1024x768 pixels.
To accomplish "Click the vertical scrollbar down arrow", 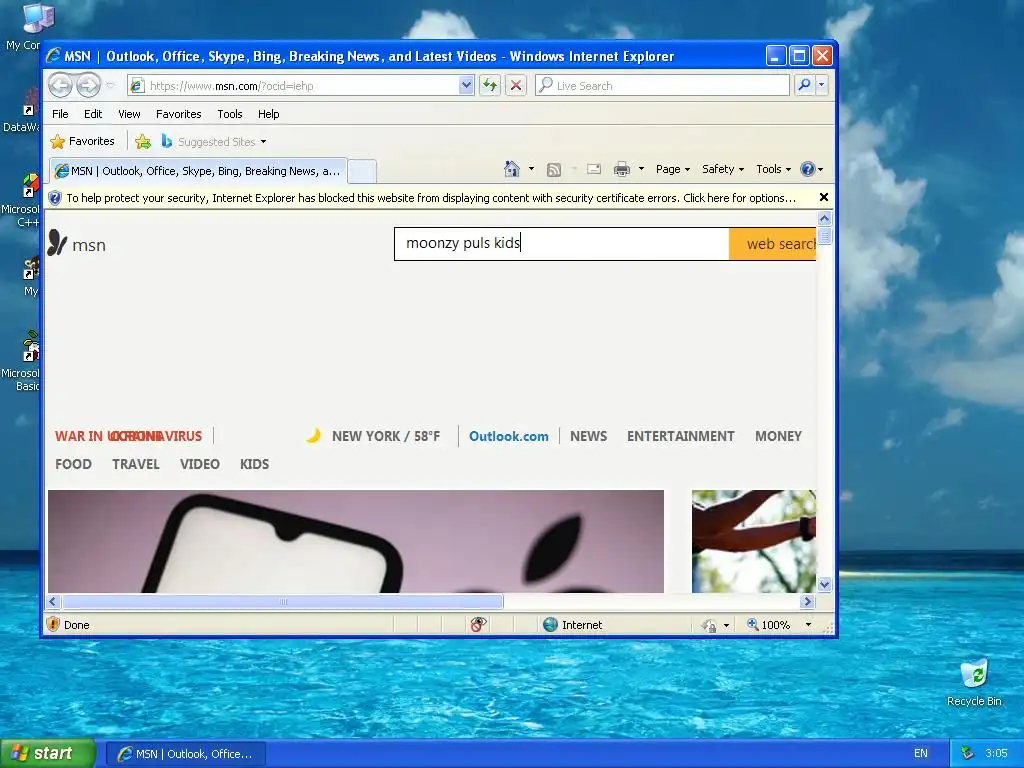I will click(824, 584).
